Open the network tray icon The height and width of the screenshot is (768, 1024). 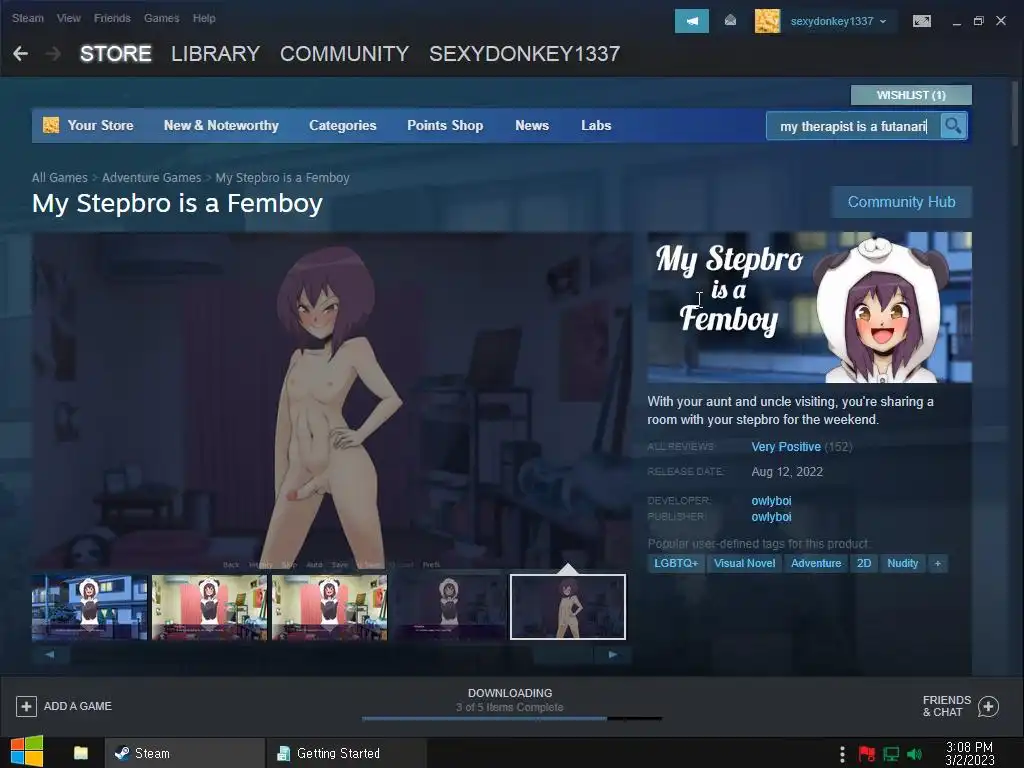click(891, 754)
